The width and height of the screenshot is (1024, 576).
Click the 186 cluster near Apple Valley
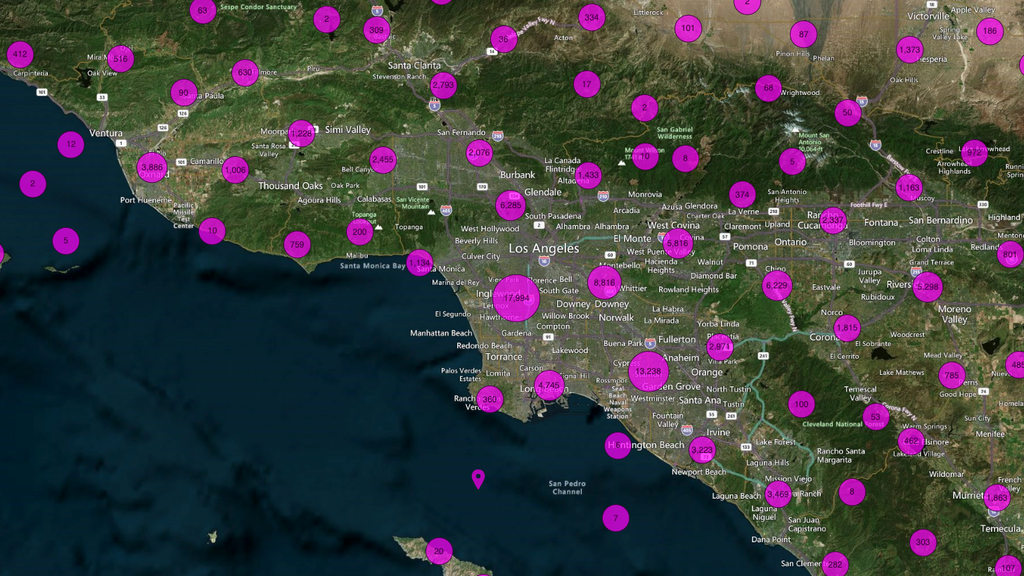(x=990, y=31)
